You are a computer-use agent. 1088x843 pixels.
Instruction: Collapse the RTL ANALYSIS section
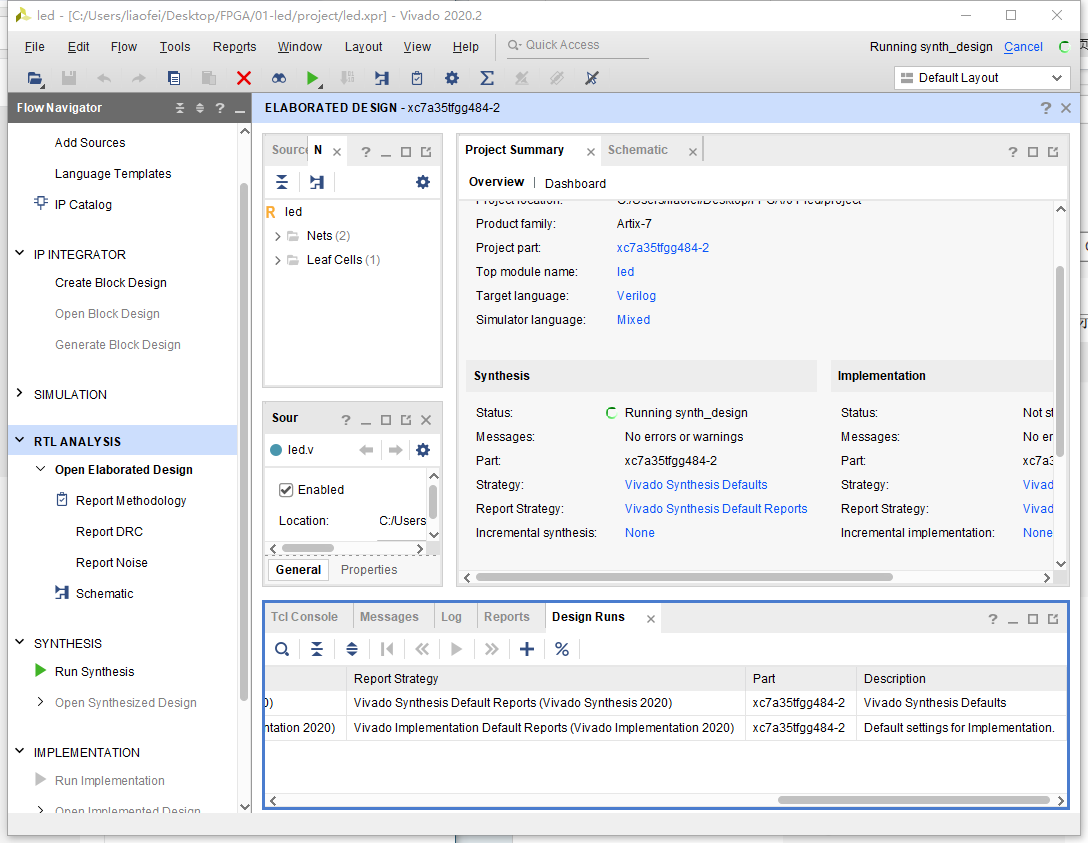(19, 441)
